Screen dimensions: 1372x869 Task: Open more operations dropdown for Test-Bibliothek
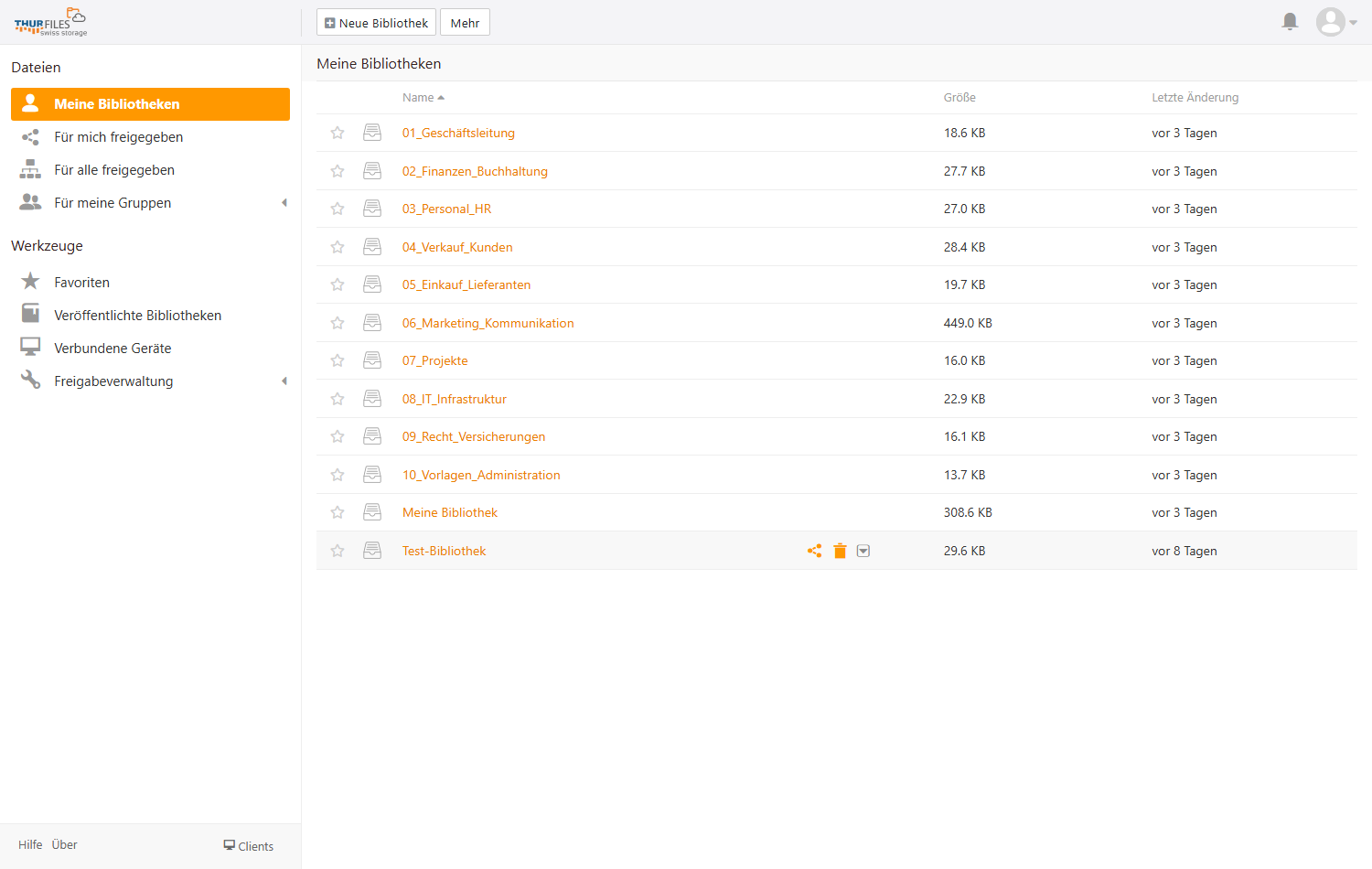863,551
